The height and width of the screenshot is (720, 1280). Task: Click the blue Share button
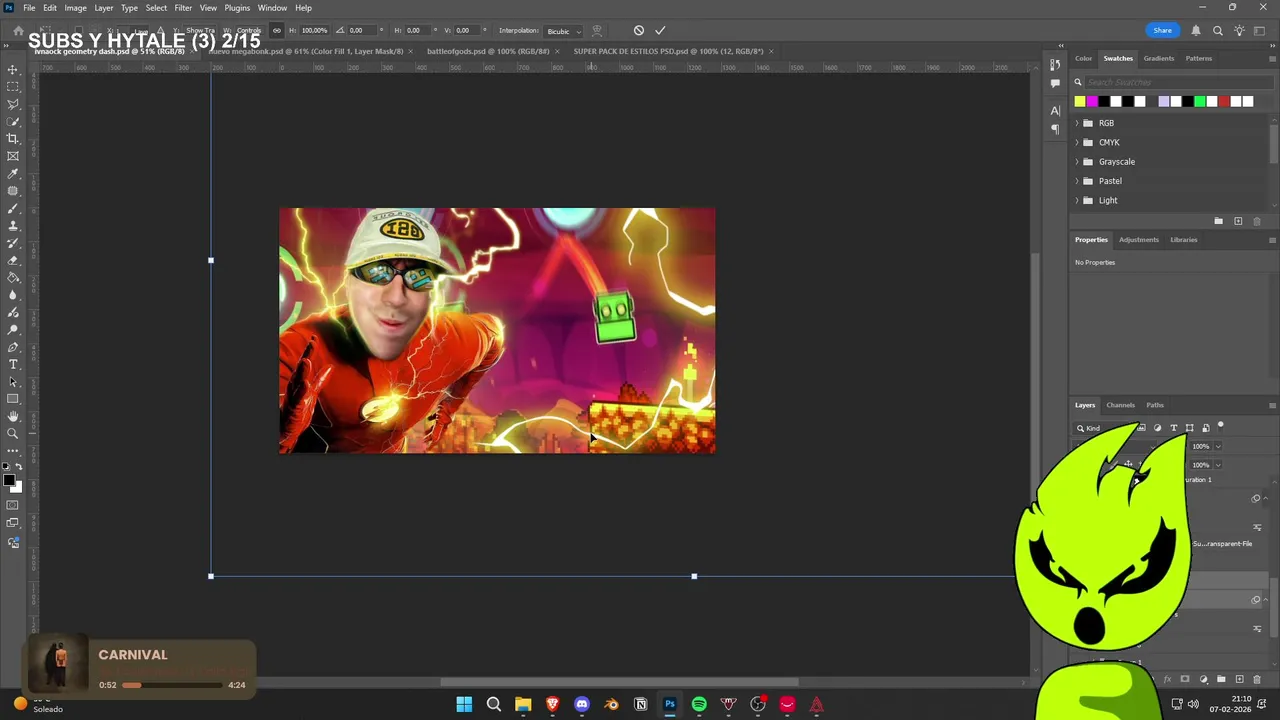[x=1162, y=30]
